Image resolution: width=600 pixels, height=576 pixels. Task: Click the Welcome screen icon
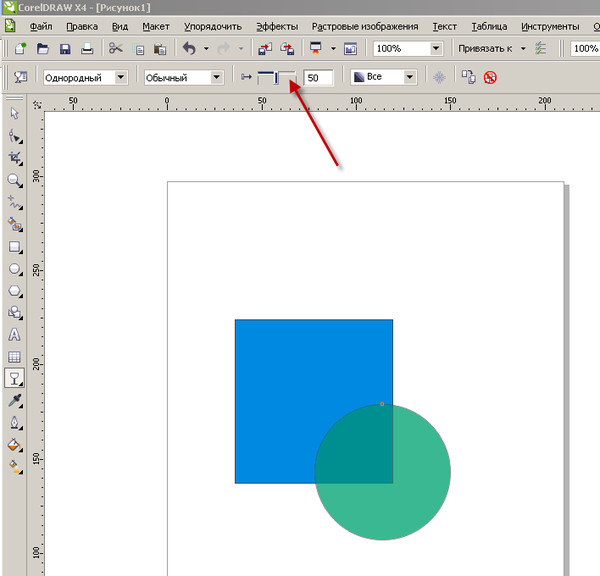click(x=351, y=49)
